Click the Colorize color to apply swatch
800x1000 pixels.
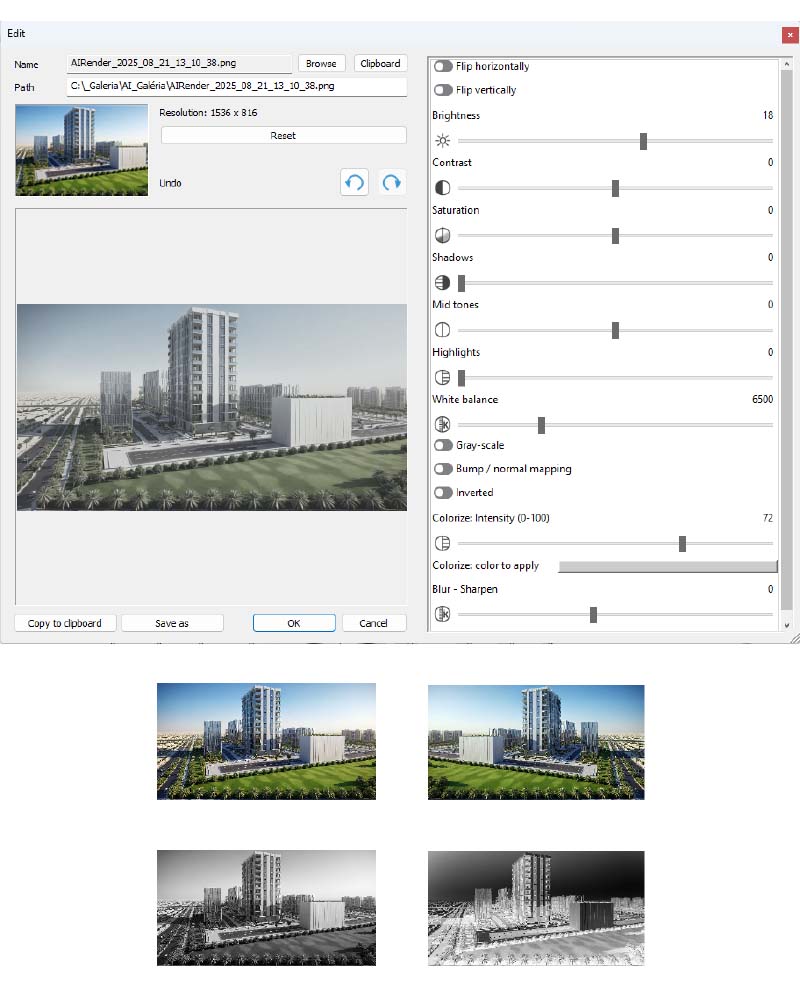coord(665,566)
